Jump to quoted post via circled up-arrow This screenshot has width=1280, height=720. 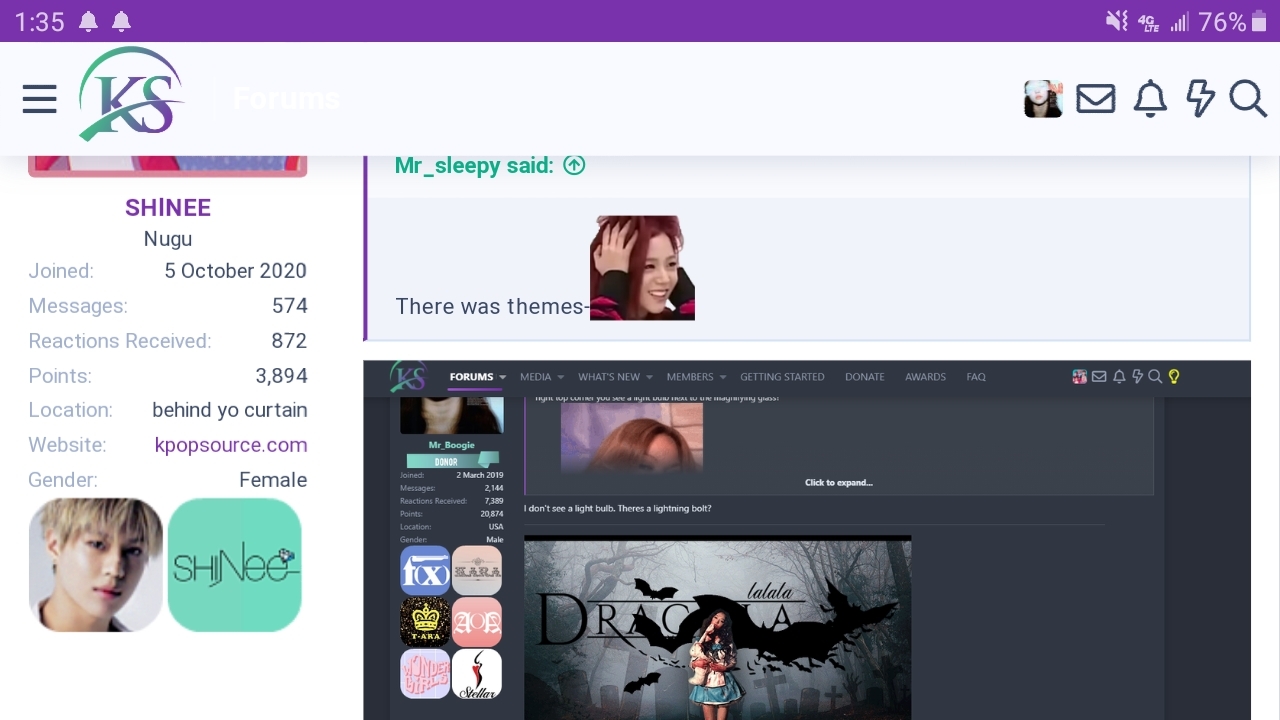[574, 166]
